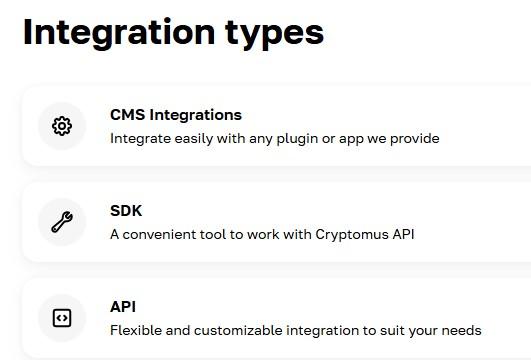This screenshot has height=360, width=531.
Task: Click 'plugin or app we provide' text
Action: point(358,139)
